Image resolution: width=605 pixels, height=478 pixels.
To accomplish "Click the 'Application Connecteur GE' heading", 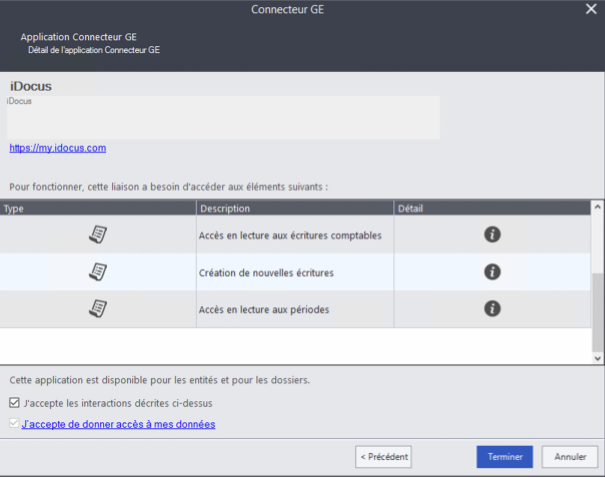I will pos(79,37).
